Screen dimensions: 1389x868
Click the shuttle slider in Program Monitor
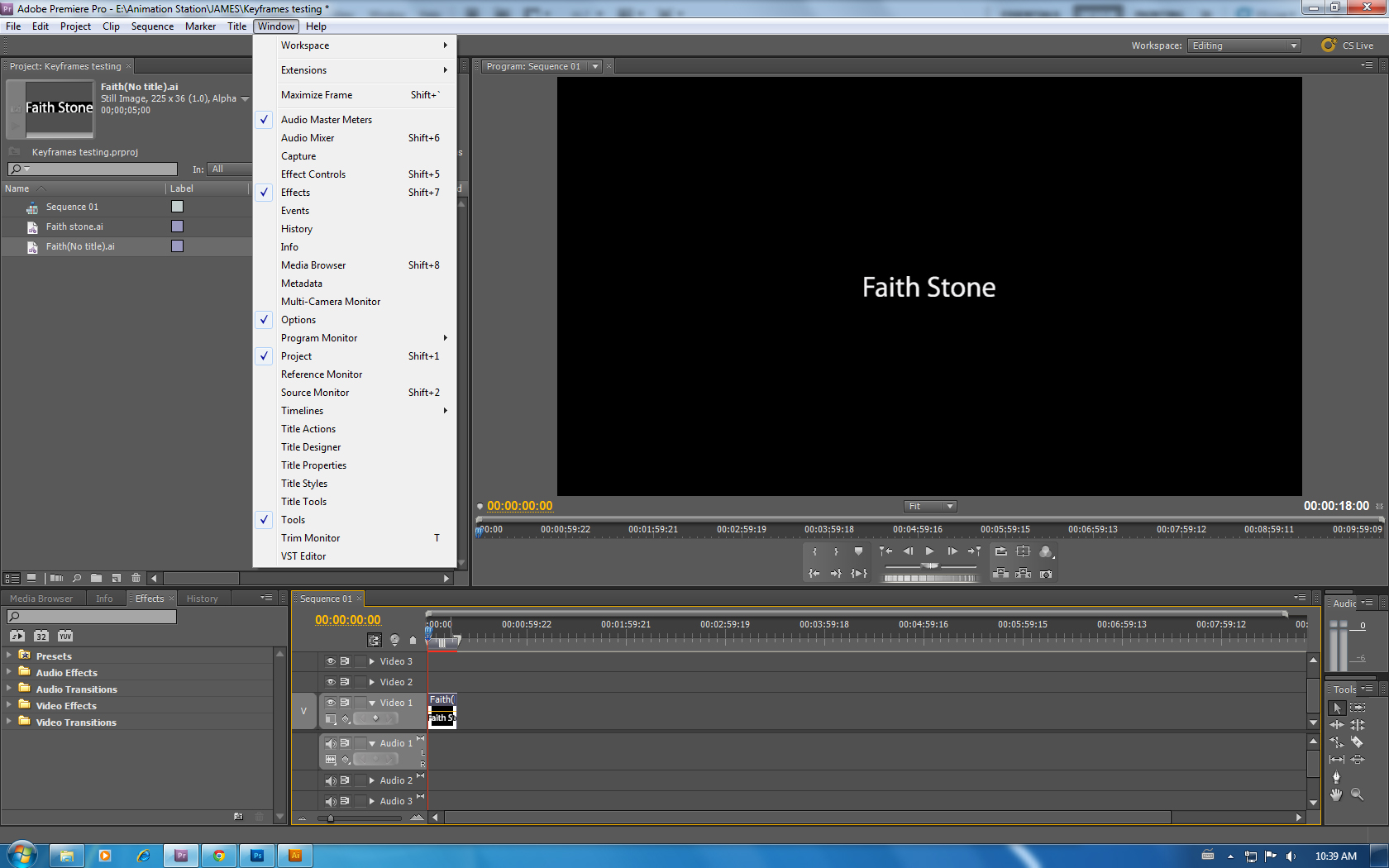tap(930, 566)
